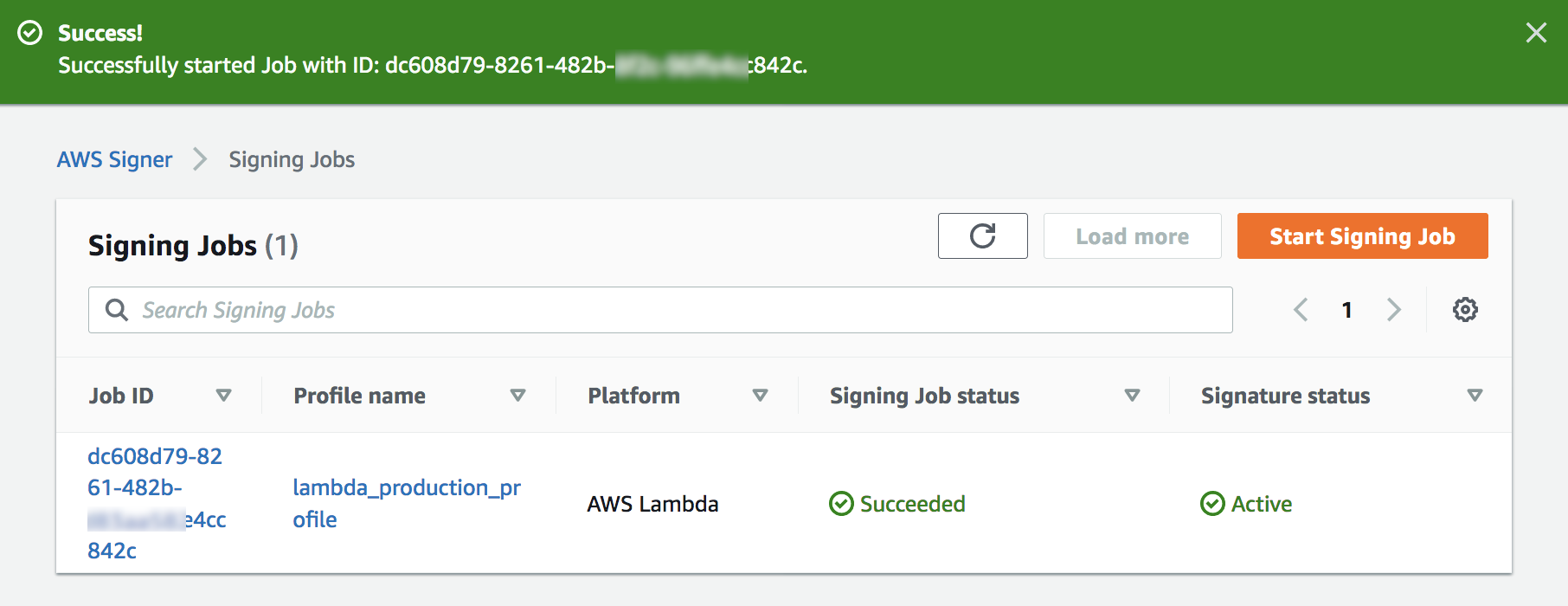Open table preferences gear icon

(x=1465, y=310)
